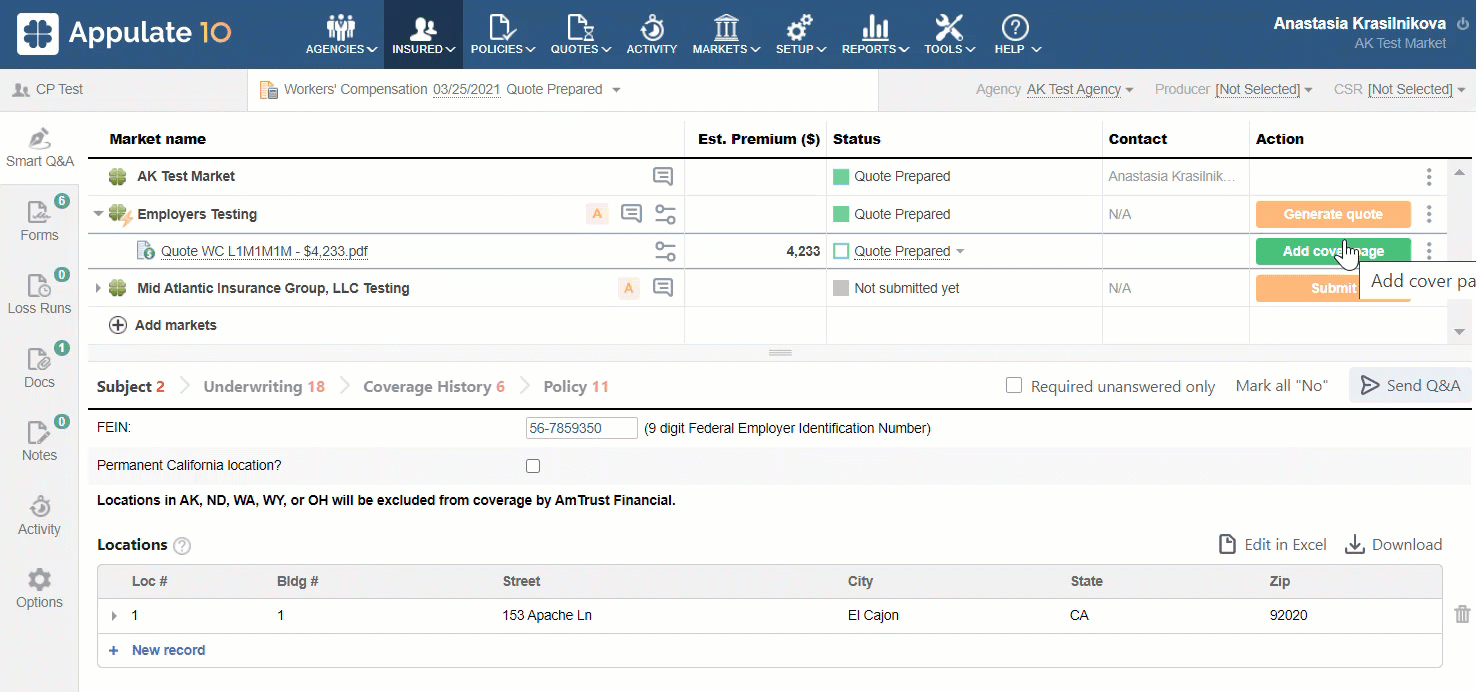Open message icon for Mid Atlantic Insurance Group
The image size is (1476, 692).
662,288
